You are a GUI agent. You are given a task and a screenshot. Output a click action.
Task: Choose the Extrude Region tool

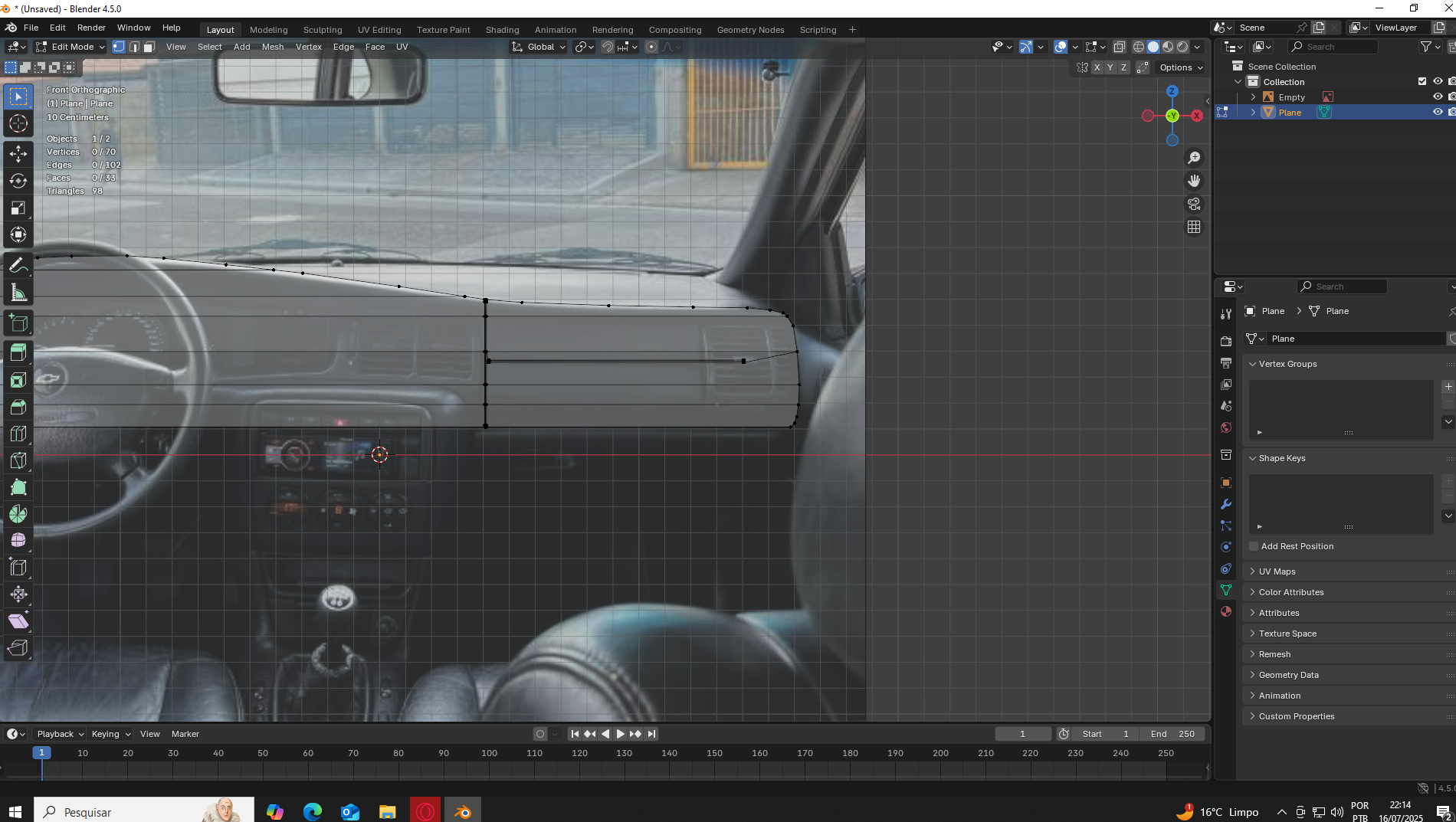coord(18,353)
